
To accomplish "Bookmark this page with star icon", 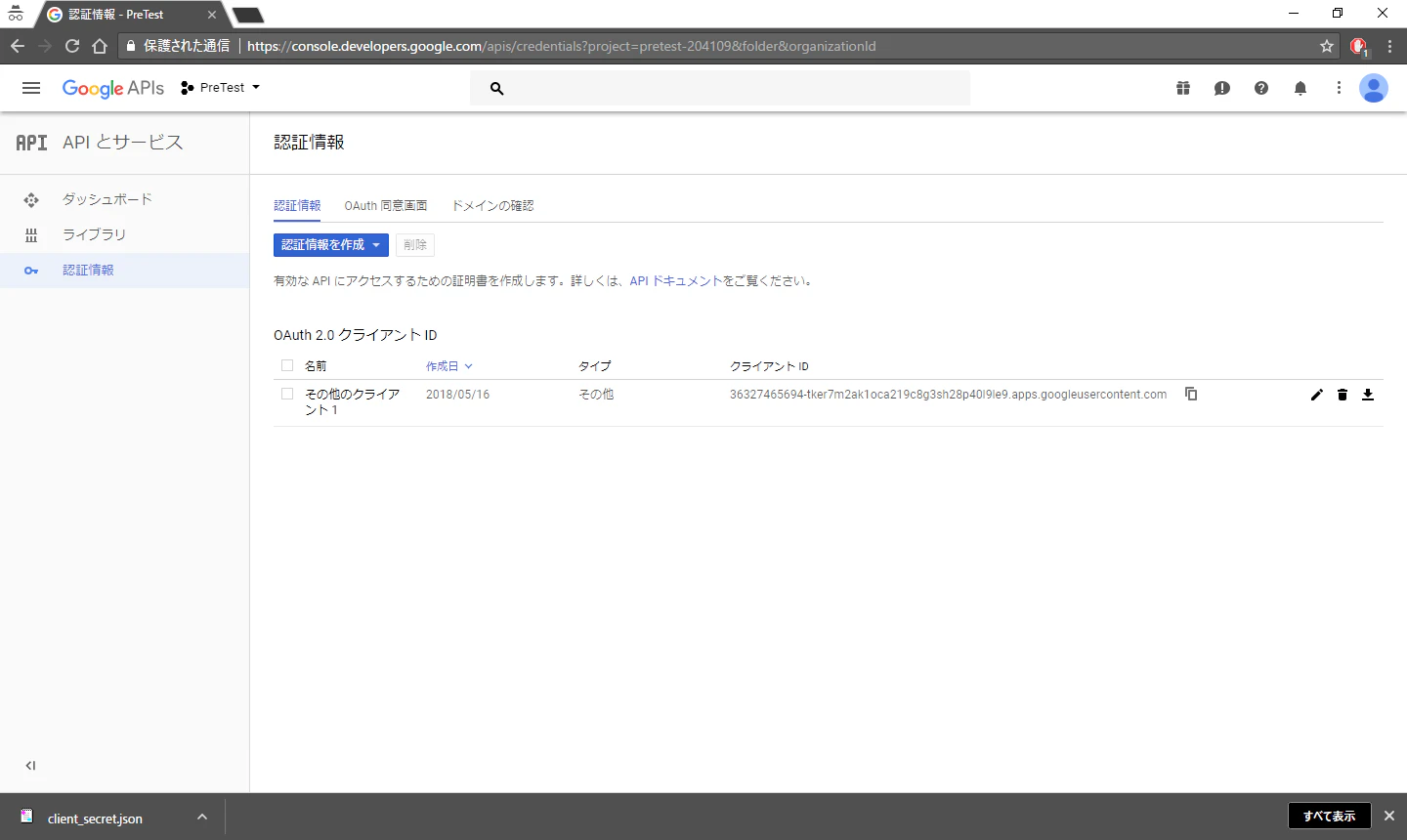I will point(1327,46).
